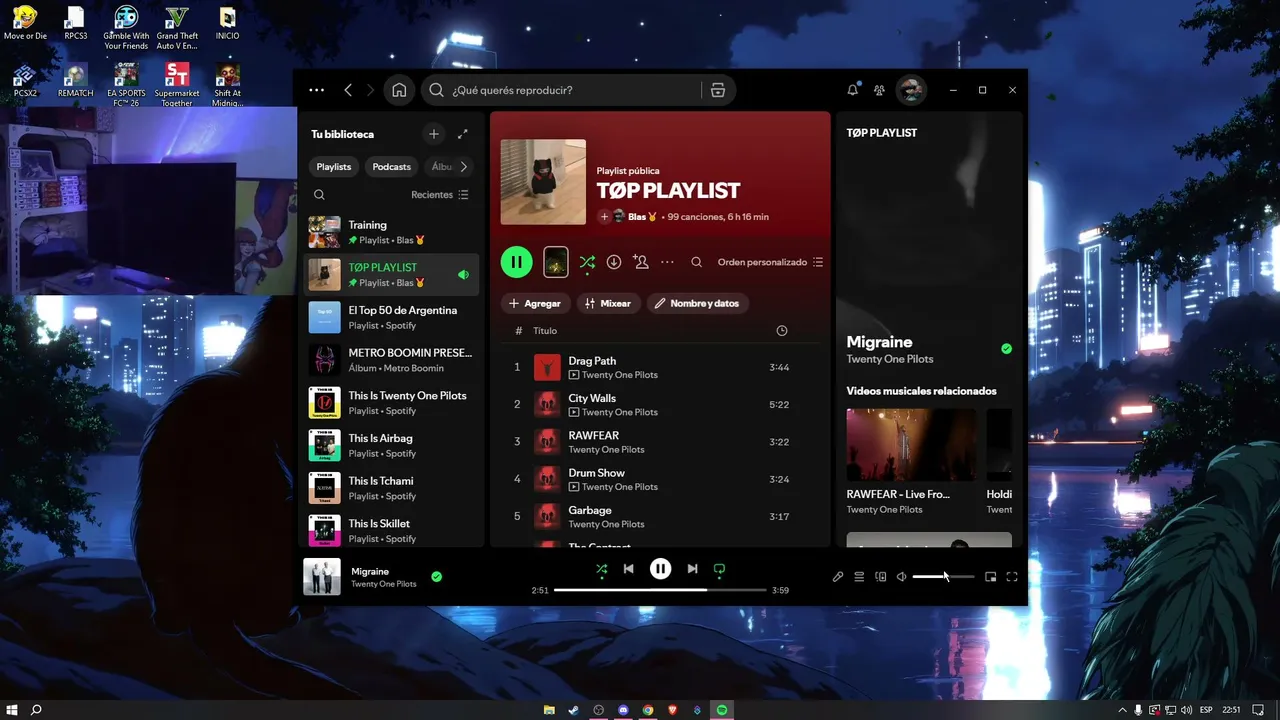Open the profile avatar menu

click(911, 90)
